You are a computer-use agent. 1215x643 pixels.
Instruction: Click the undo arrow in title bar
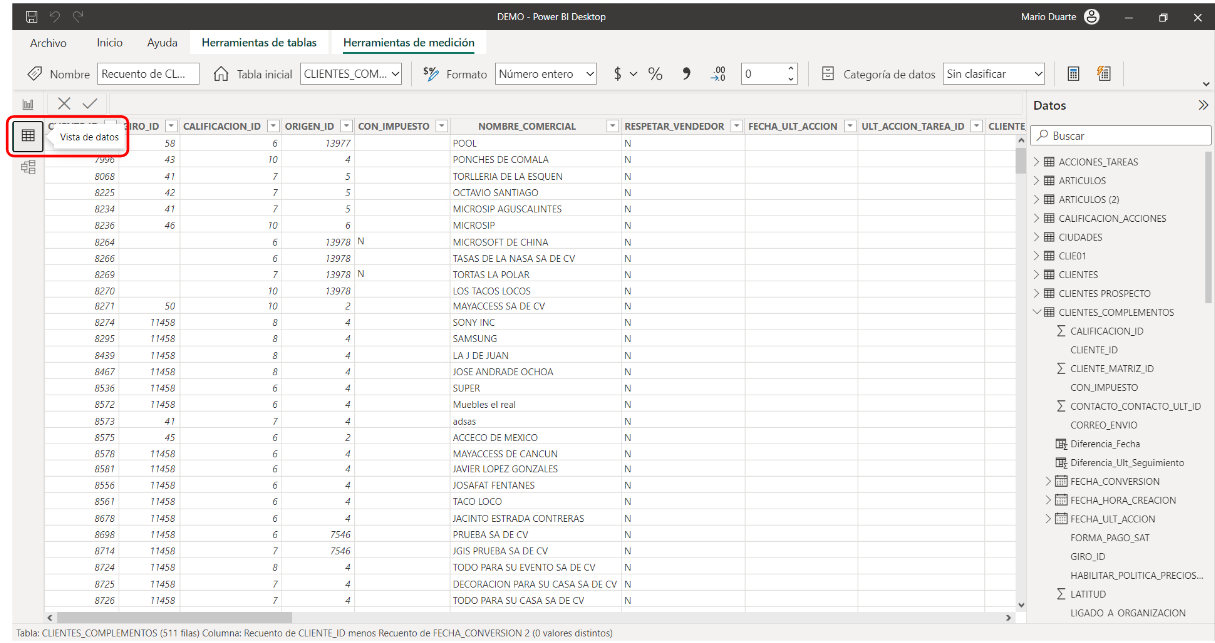point(56,17)
